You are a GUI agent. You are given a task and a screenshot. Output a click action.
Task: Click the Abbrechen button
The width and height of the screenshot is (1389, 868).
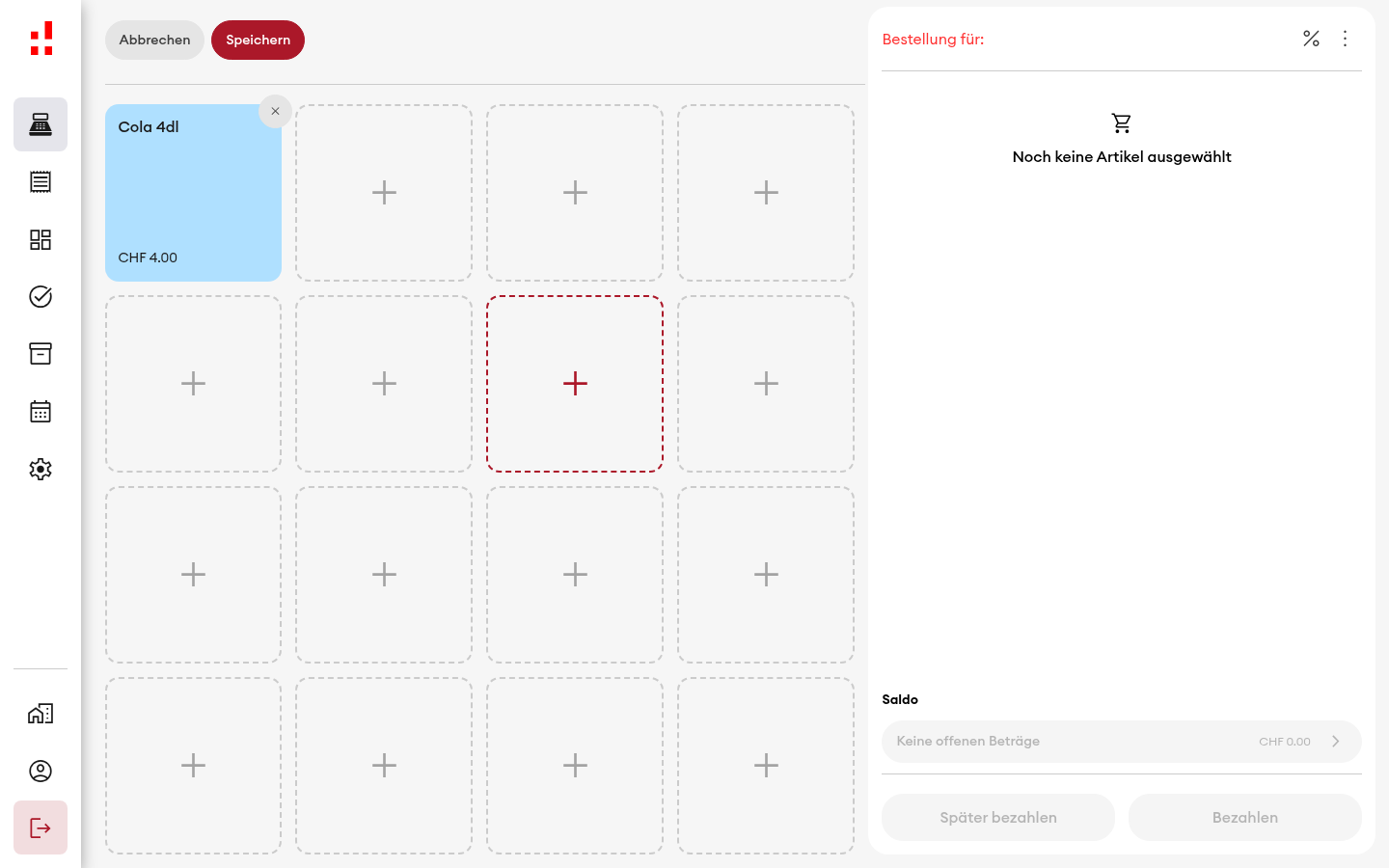(154, 40)
